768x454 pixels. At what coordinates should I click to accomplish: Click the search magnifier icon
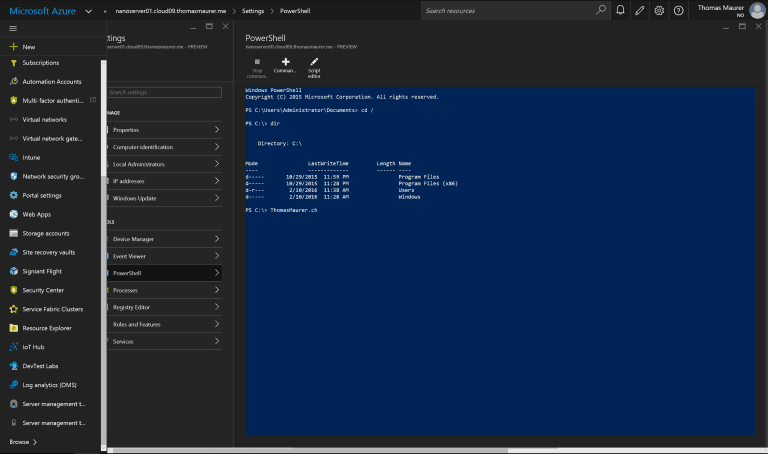(601, 10)
